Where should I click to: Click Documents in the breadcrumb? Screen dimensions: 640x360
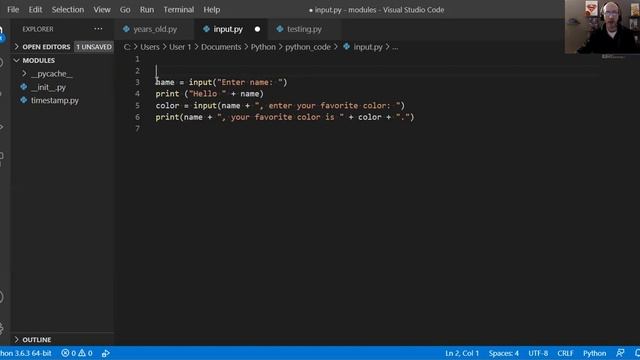221,47
